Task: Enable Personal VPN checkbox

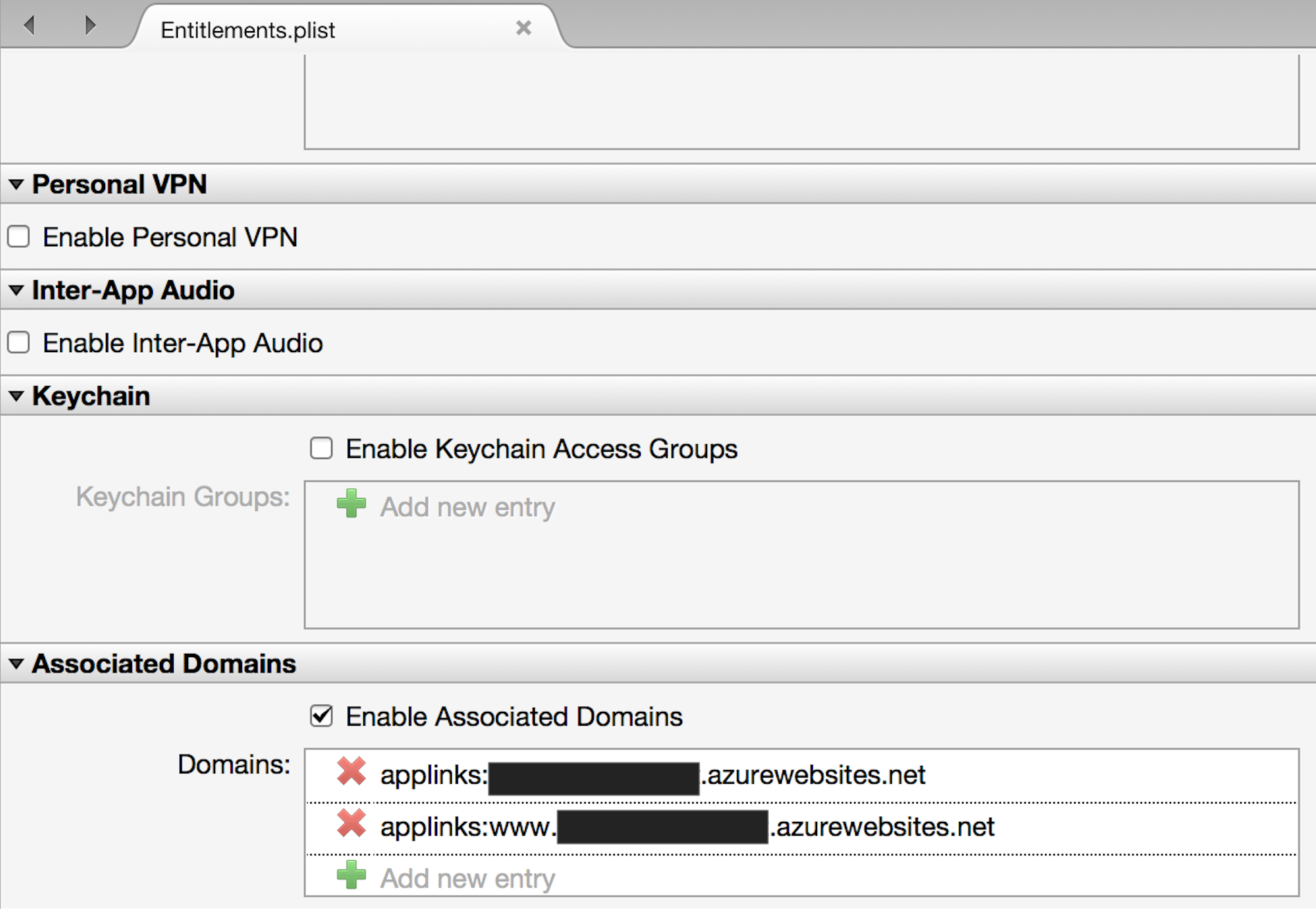Action: click(x=19, y=237)
